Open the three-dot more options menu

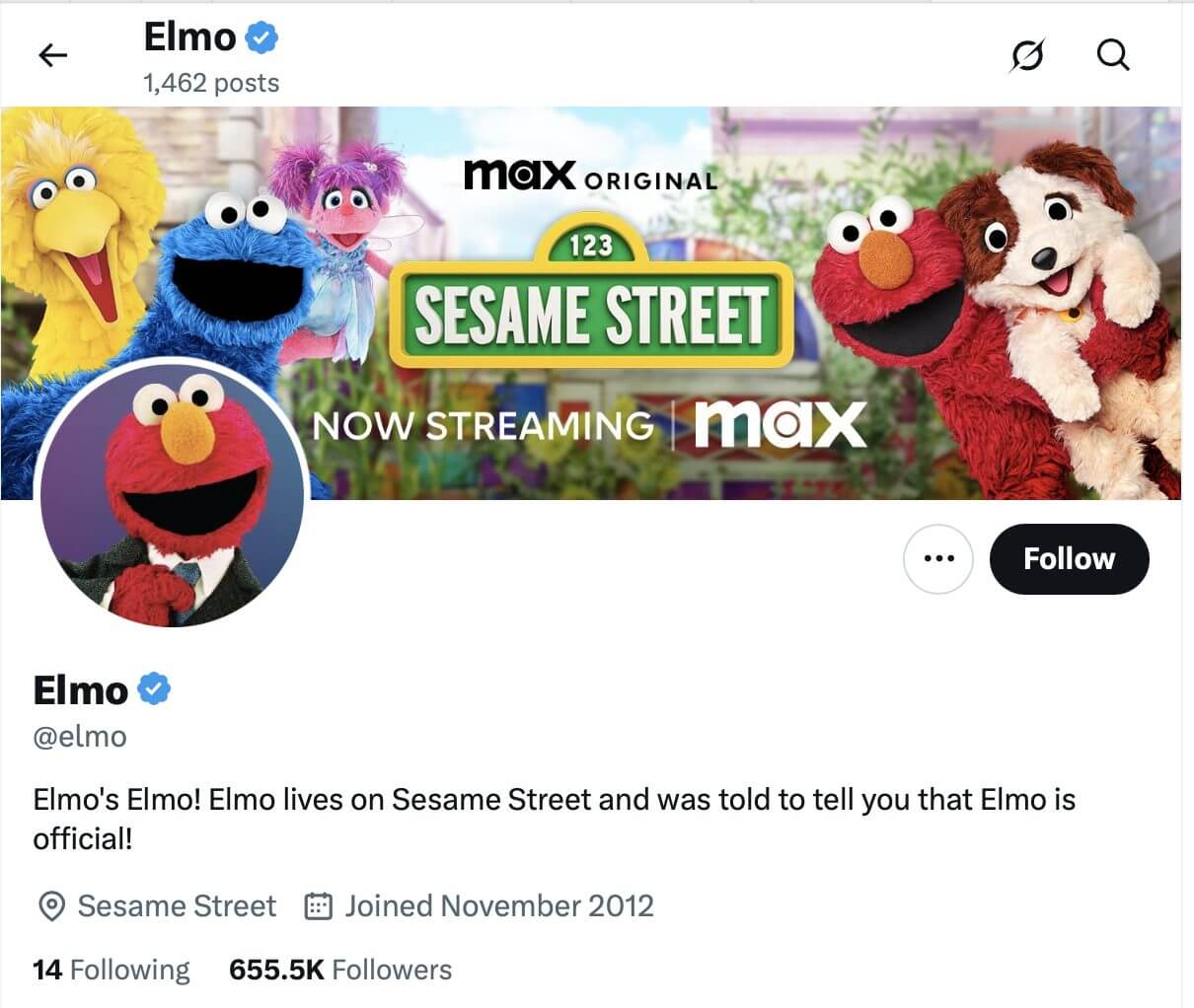(937, 559)
